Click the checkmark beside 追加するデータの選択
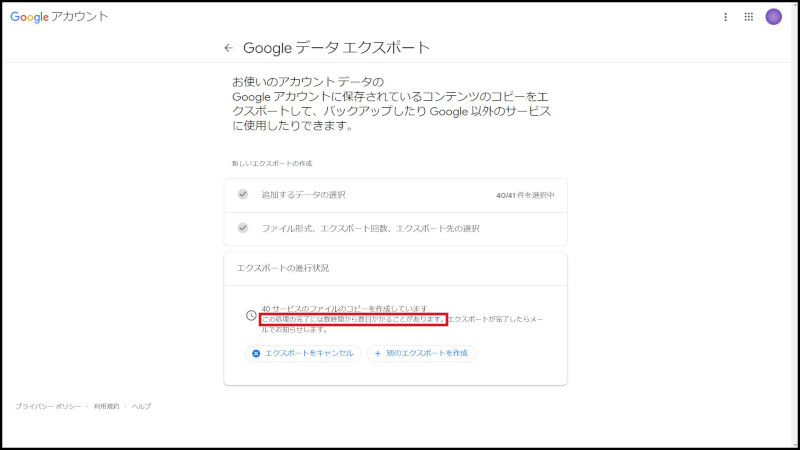This screenshot has height=450, width=800. tap(243, 194)
